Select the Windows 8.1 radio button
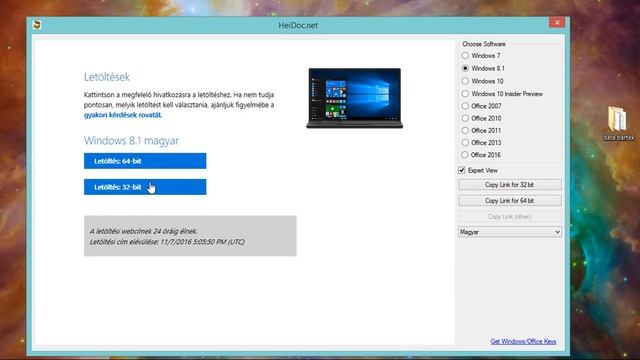 (465, 68)
